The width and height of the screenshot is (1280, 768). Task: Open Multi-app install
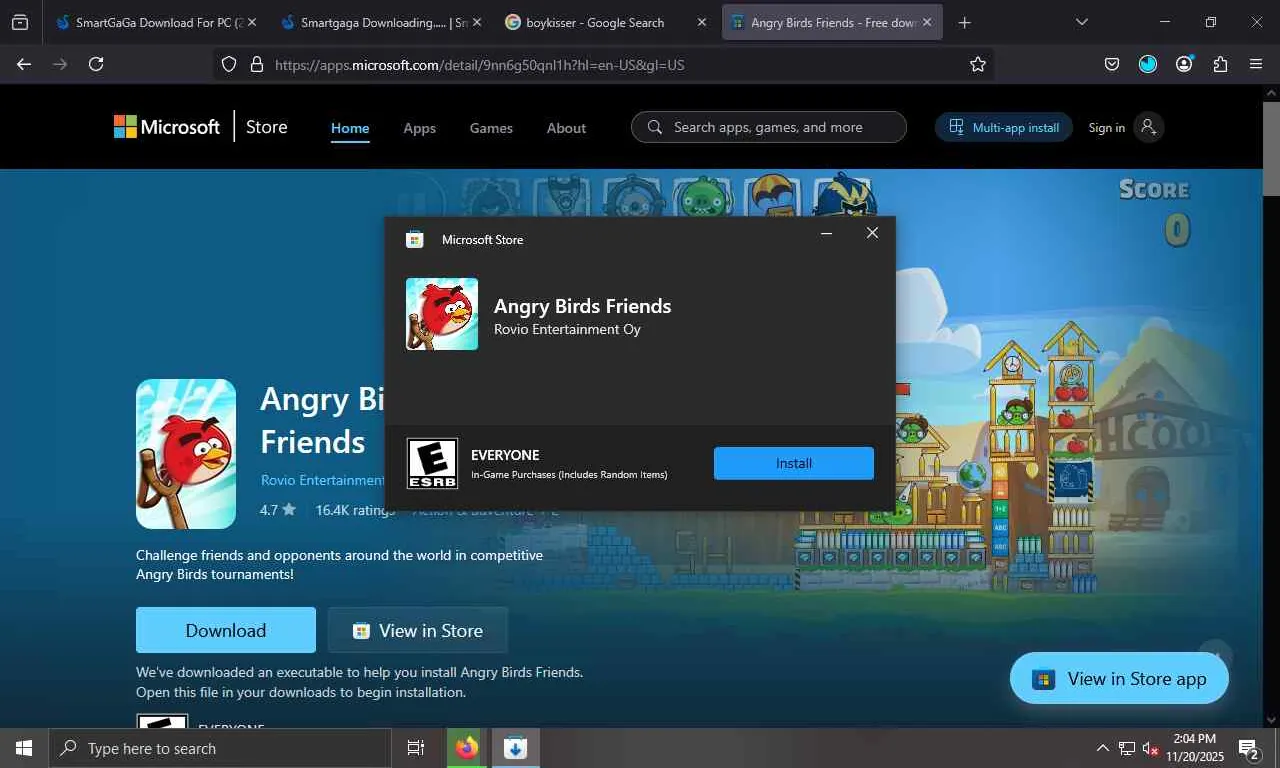pyautogui.click(x=1004, y=127)
